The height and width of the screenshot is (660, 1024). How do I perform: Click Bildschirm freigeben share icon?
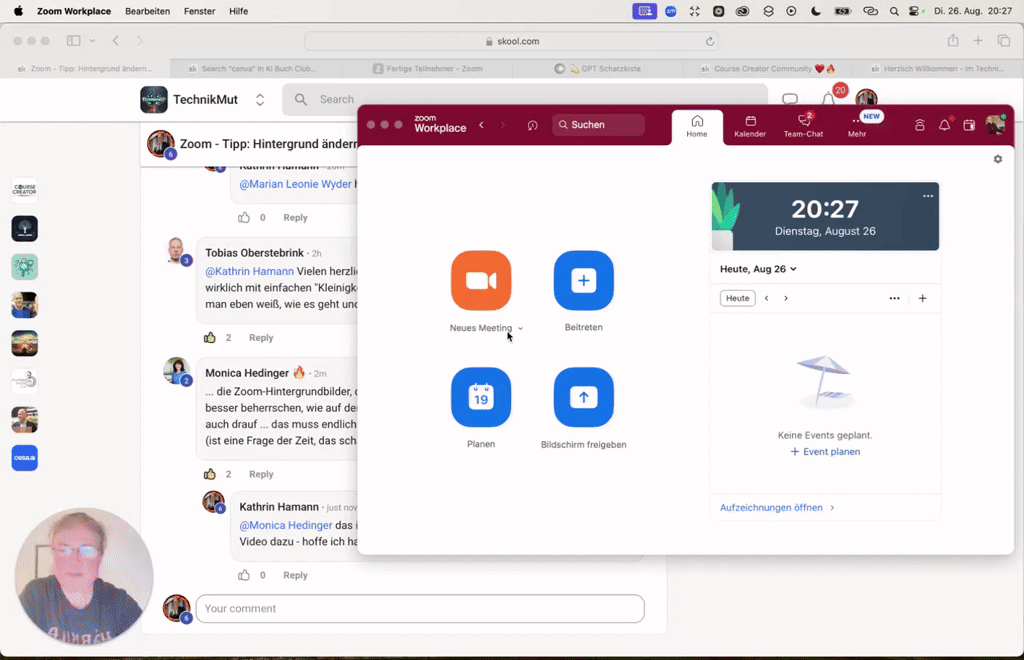coord(583,397)
